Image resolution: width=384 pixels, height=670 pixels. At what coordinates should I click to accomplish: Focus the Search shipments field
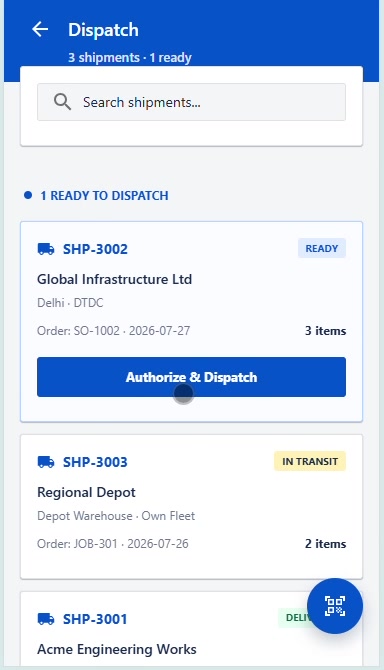(191, 102)
